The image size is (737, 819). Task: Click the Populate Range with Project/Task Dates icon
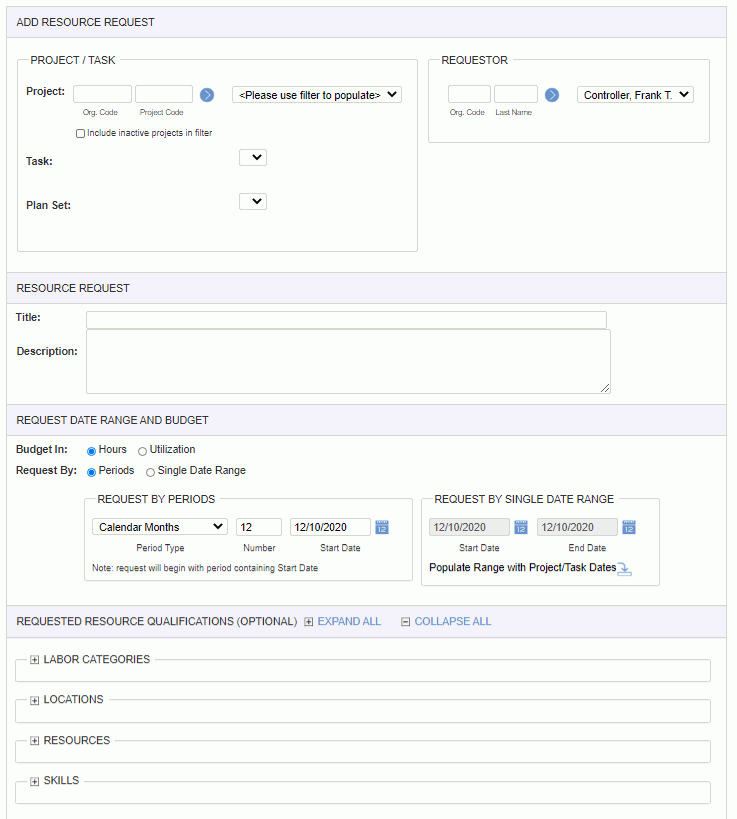624,569
